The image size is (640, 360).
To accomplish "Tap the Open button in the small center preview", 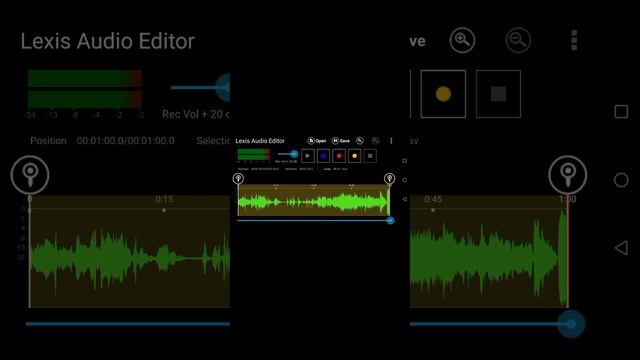I will point(317,141).
